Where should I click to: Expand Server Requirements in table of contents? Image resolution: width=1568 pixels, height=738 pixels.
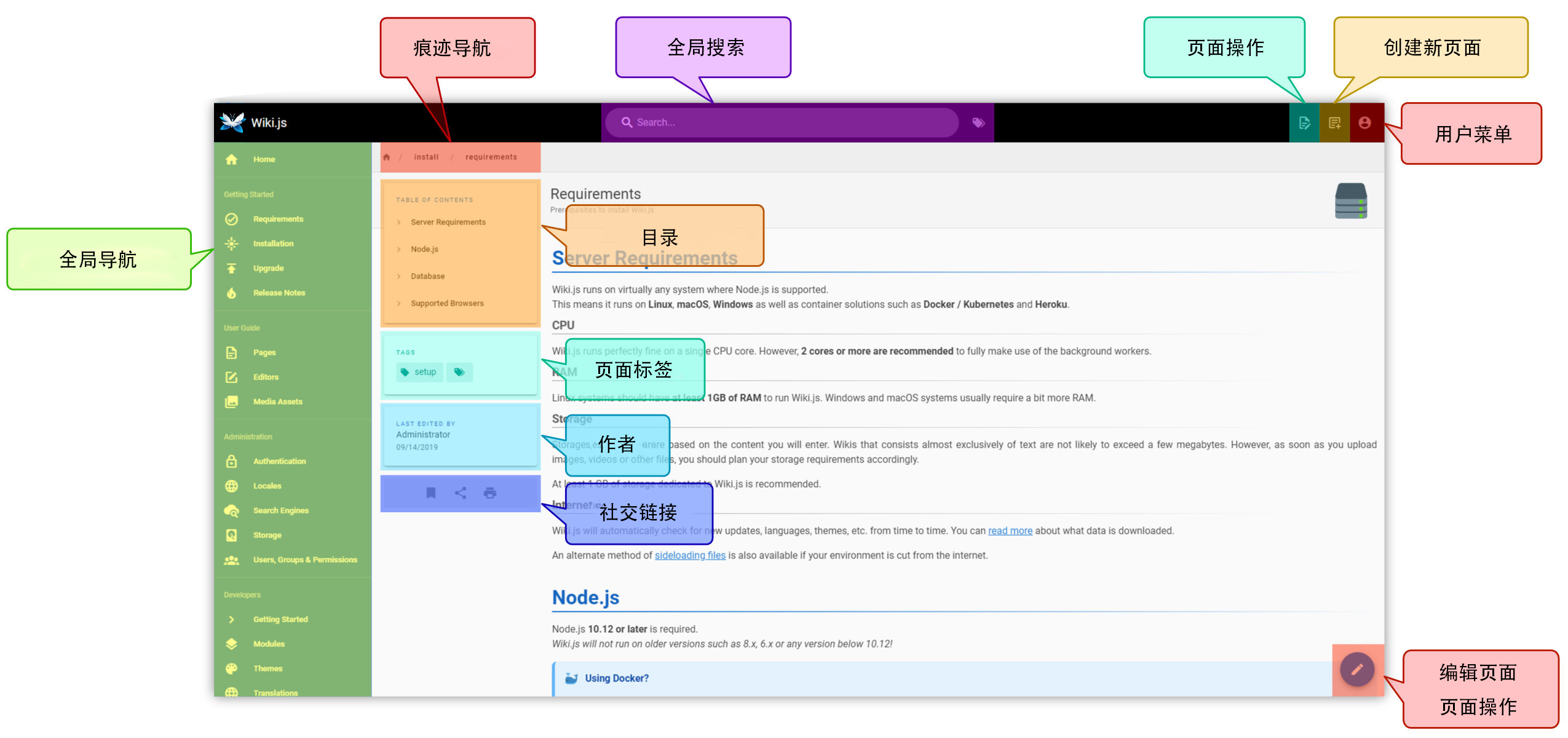[x=448, y=222]
